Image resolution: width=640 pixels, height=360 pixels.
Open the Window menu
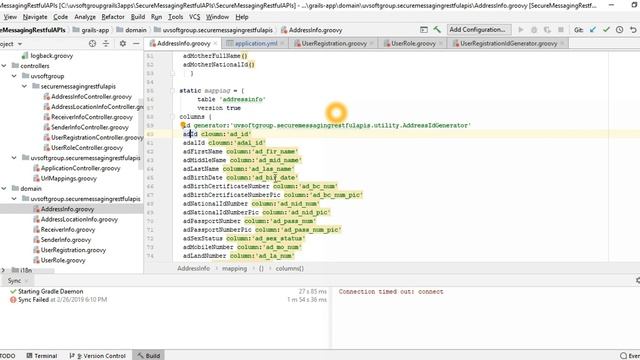pyautogui.click(x=217, y=17)
